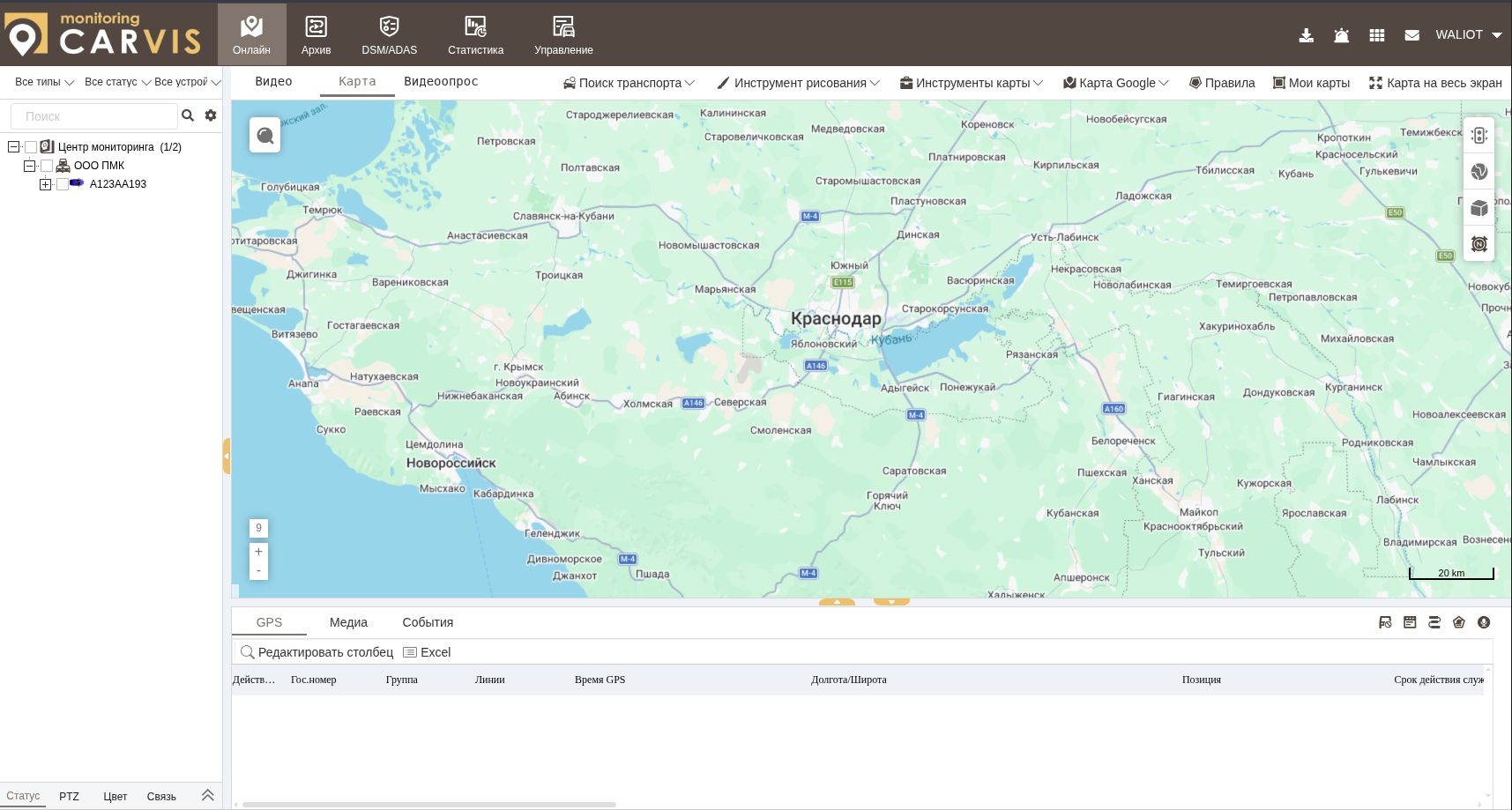
Task: Click the map search magnifier button
Action: (264, 135)
